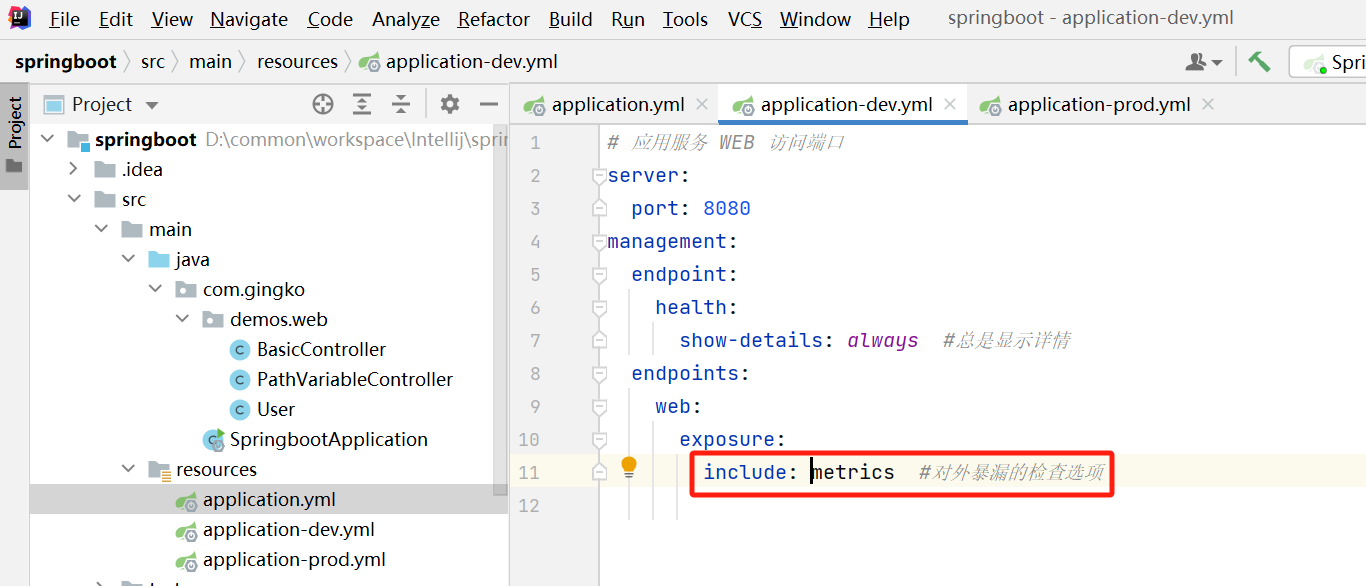Image resolution: width=1366 pixels, height=586 pixels.
Task: Click the springboot breadcrumb
Action: [66, 61]
